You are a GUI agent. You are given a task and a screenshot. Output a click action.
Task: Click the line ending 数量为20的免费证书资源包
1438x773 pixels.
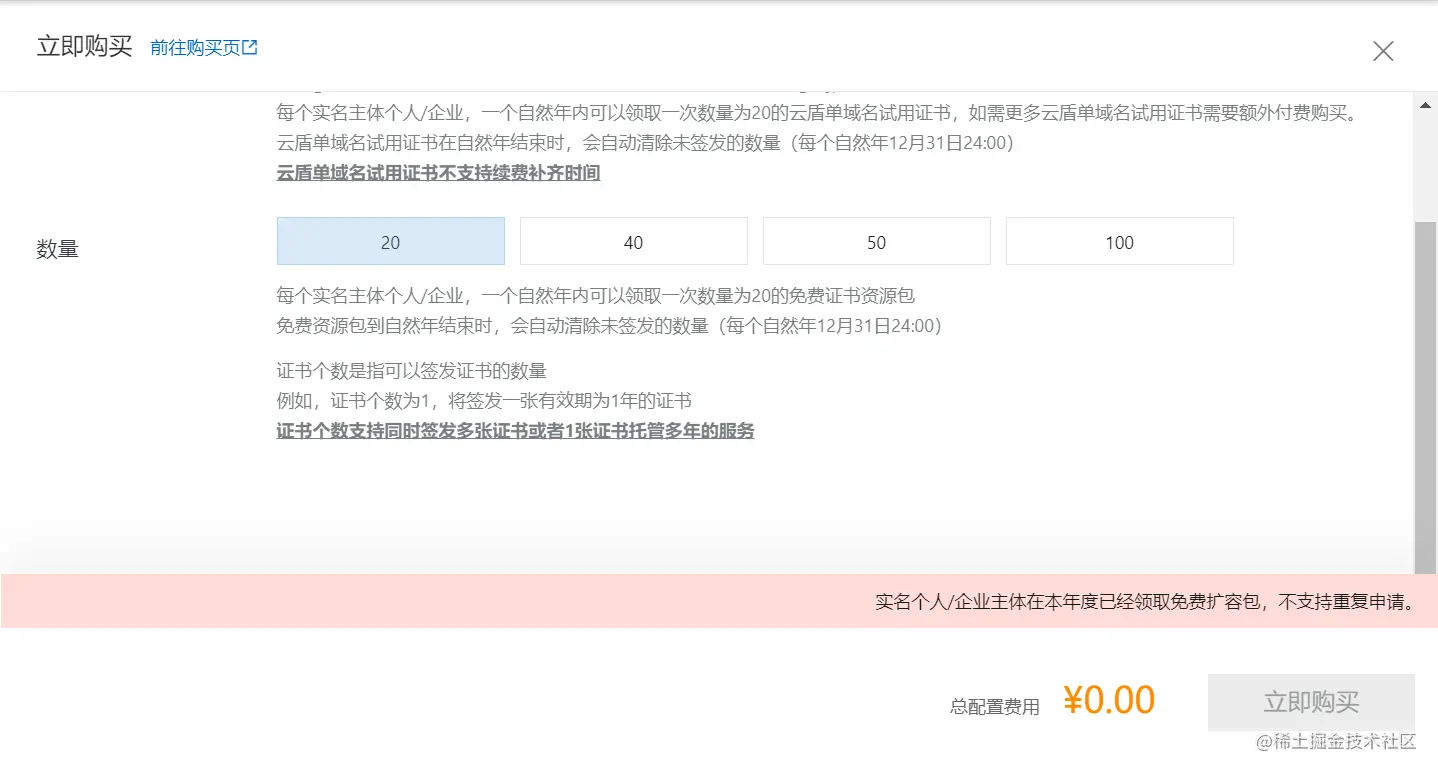[x=596, y=296]
